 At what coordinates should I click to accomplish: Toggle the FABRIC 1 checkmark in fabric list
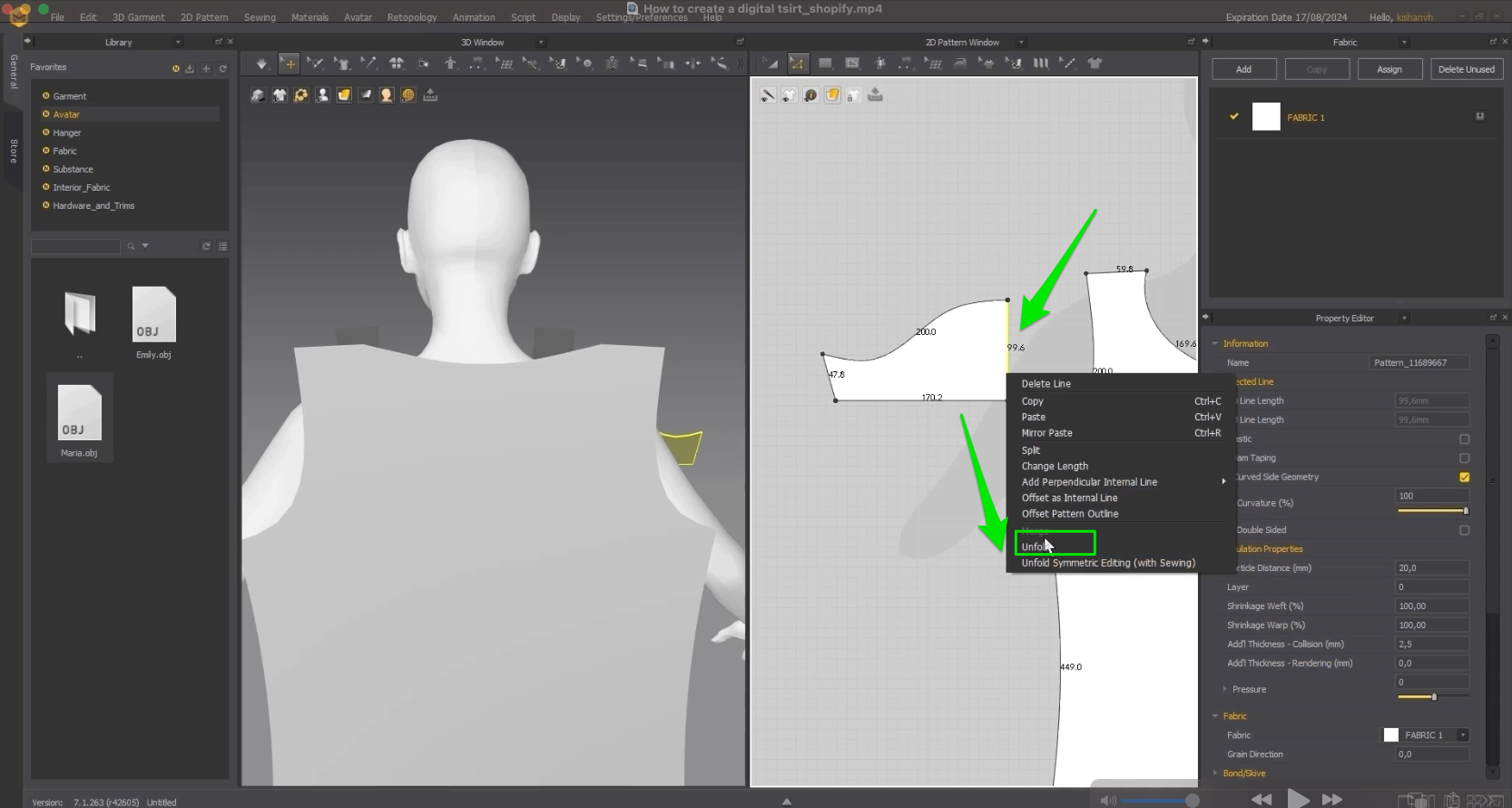pos(1234,116)
